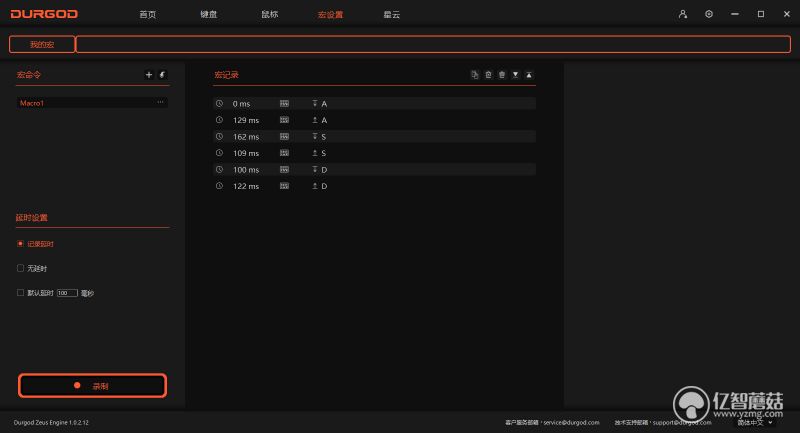Open the settings gear in the title bar
800x433 pixels.
tap(709, 14)
